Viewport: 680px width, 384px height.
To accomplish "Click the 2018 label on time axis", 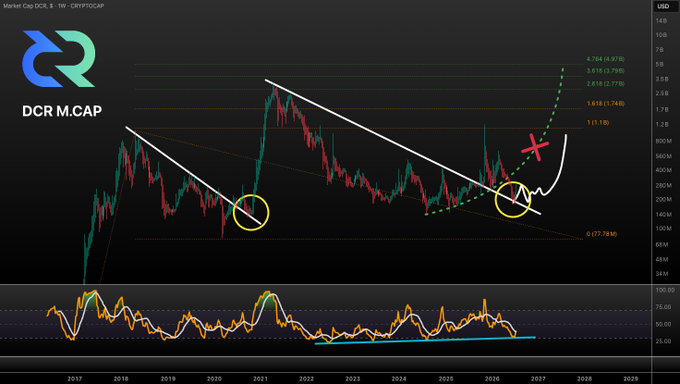I will click(121, 379).
